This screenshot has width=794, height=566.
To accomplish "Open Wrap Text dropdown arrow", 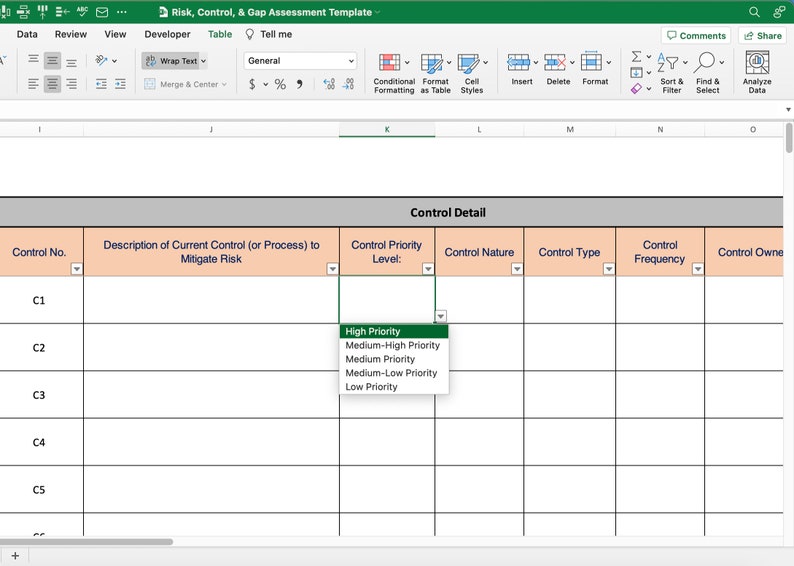I will coord(204,61).
